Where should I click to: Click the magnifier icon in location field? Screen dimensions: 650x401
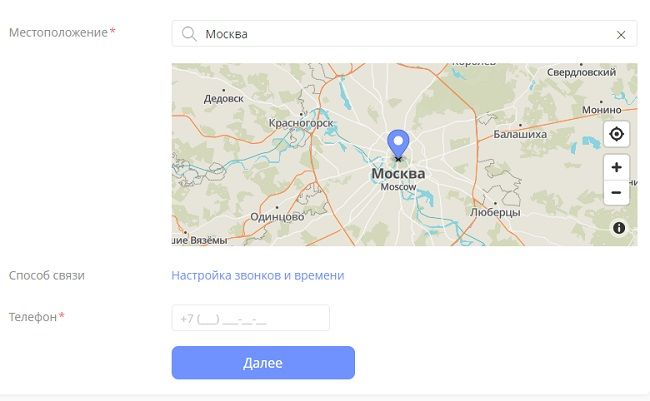(x=188, y=34)
